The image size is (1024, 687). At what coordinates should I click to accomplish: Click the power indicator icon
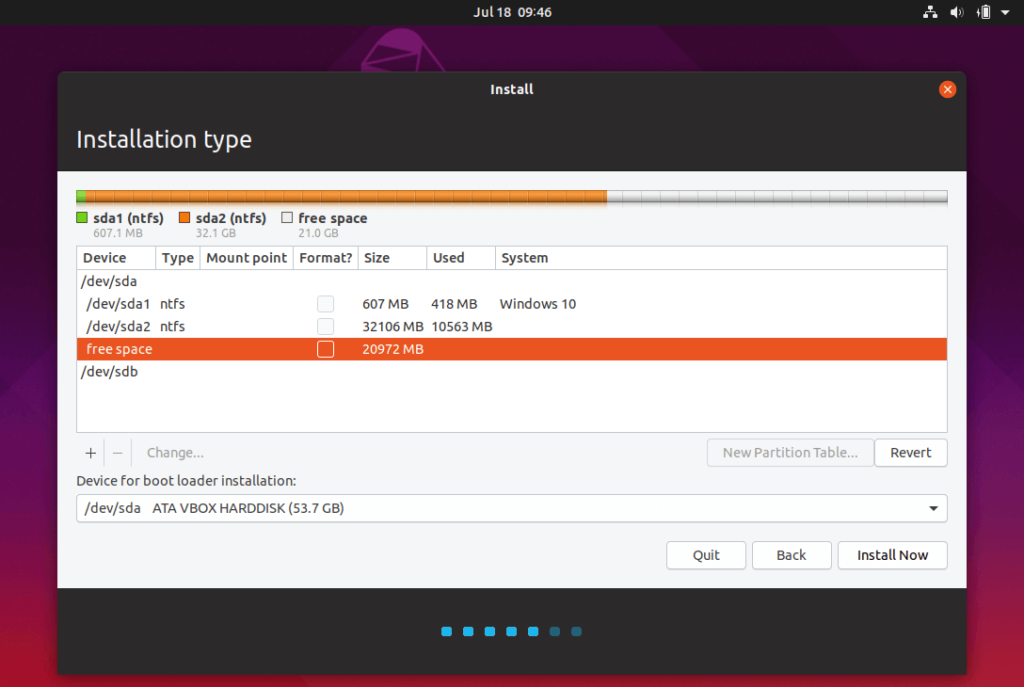click(x=983, y=12)
